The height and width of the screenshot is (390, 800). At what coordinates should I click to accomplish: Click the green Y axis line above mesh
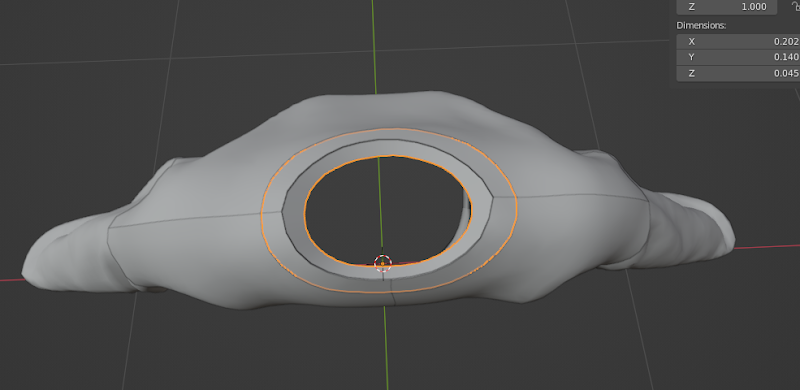373,46
